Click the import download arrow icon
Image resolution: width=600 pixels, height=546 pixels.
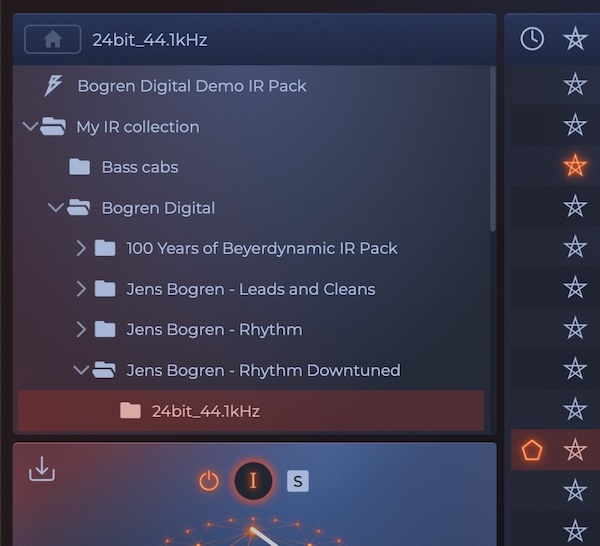click(42, 469)
